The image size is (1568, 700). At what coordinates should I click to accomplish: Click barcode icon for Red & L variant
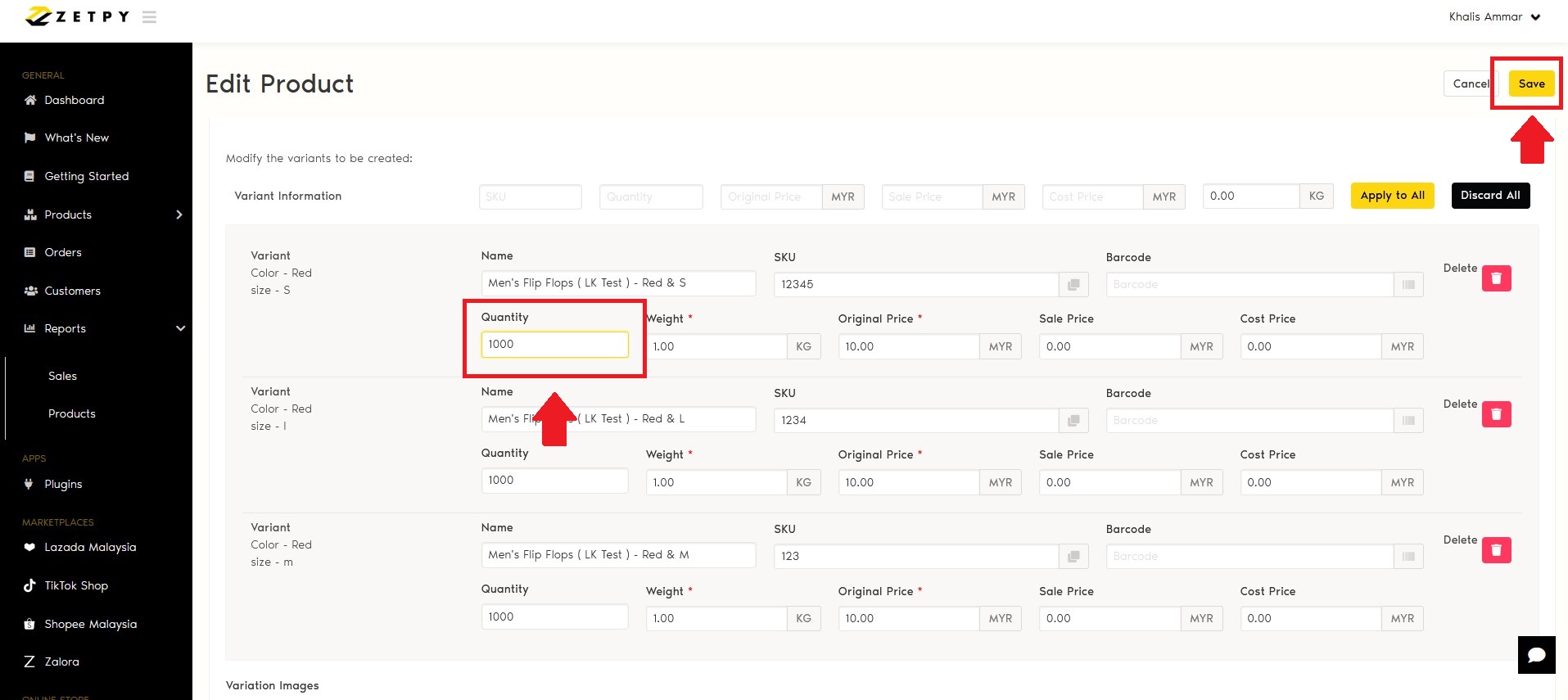1408,421
